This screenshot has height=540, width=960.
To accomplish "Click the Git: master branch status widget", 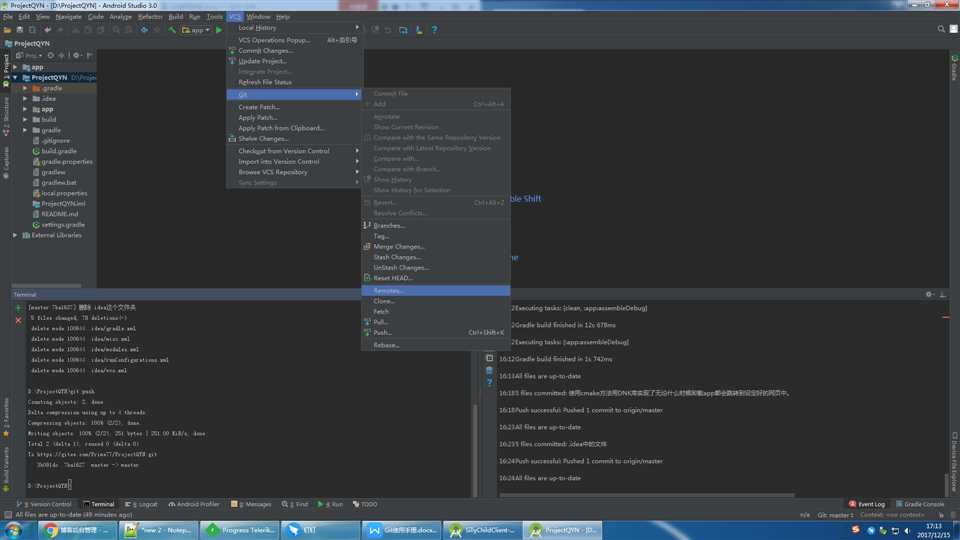I will tap(835, 516).
